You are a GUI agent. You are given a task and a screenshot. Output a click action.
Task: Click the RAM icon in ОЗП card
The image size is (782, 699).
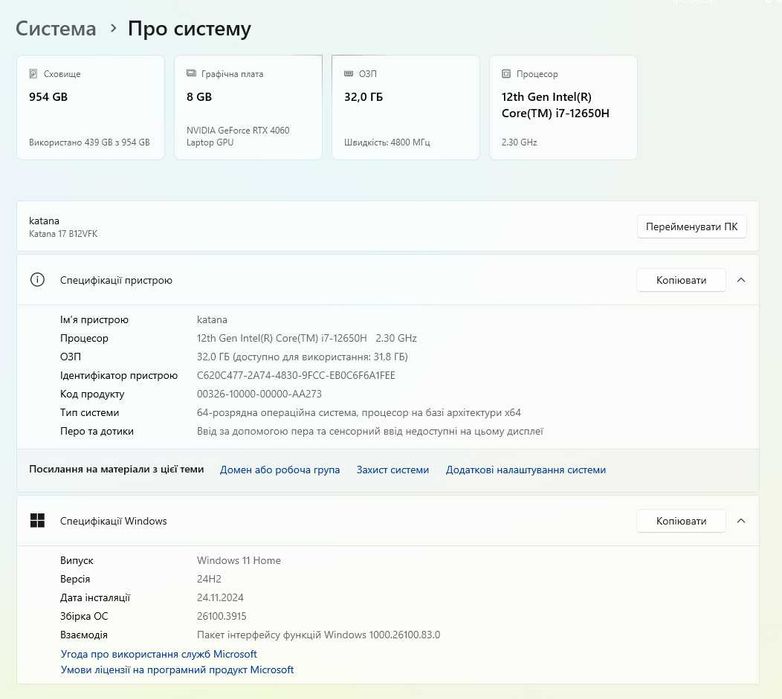pyautogui.click(x=347, y=74)
